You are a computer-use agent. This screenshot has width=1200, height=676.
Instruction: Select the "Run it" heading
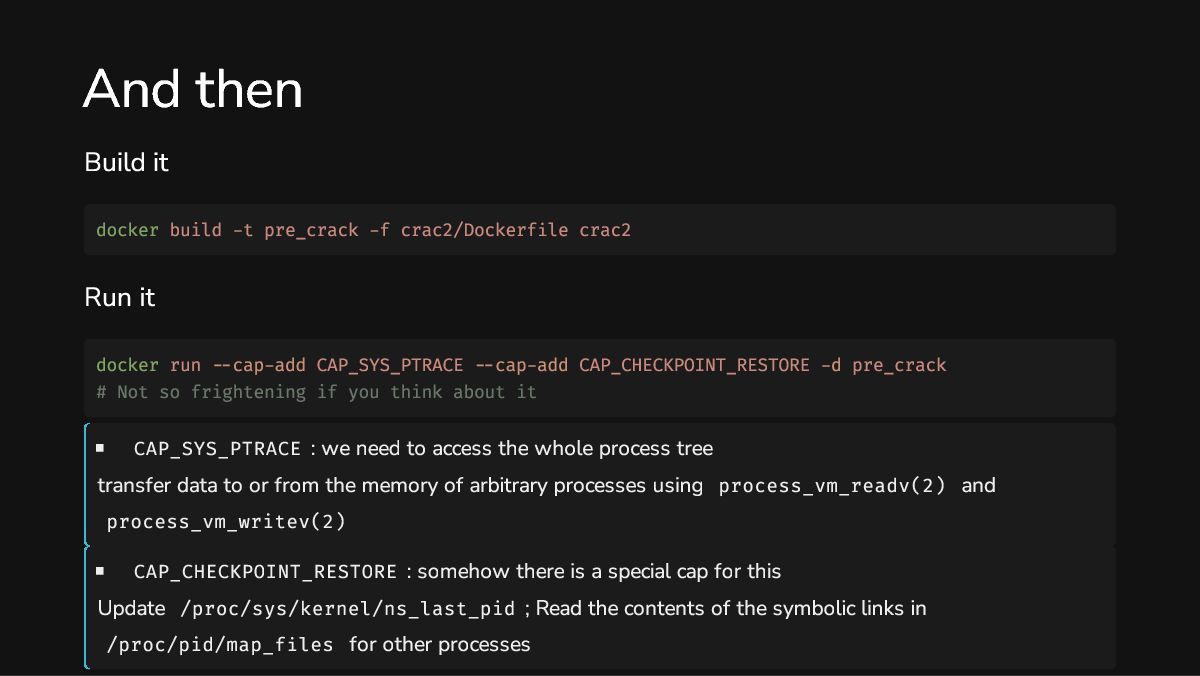tap(120, 298)
